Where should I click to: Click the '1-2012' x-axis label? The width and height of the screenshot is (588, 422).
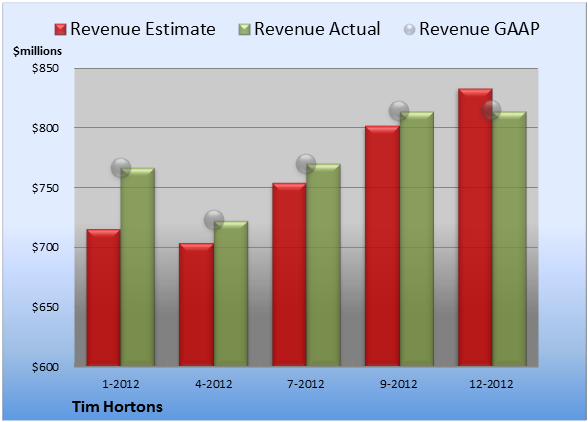click(x=121, y=384)
